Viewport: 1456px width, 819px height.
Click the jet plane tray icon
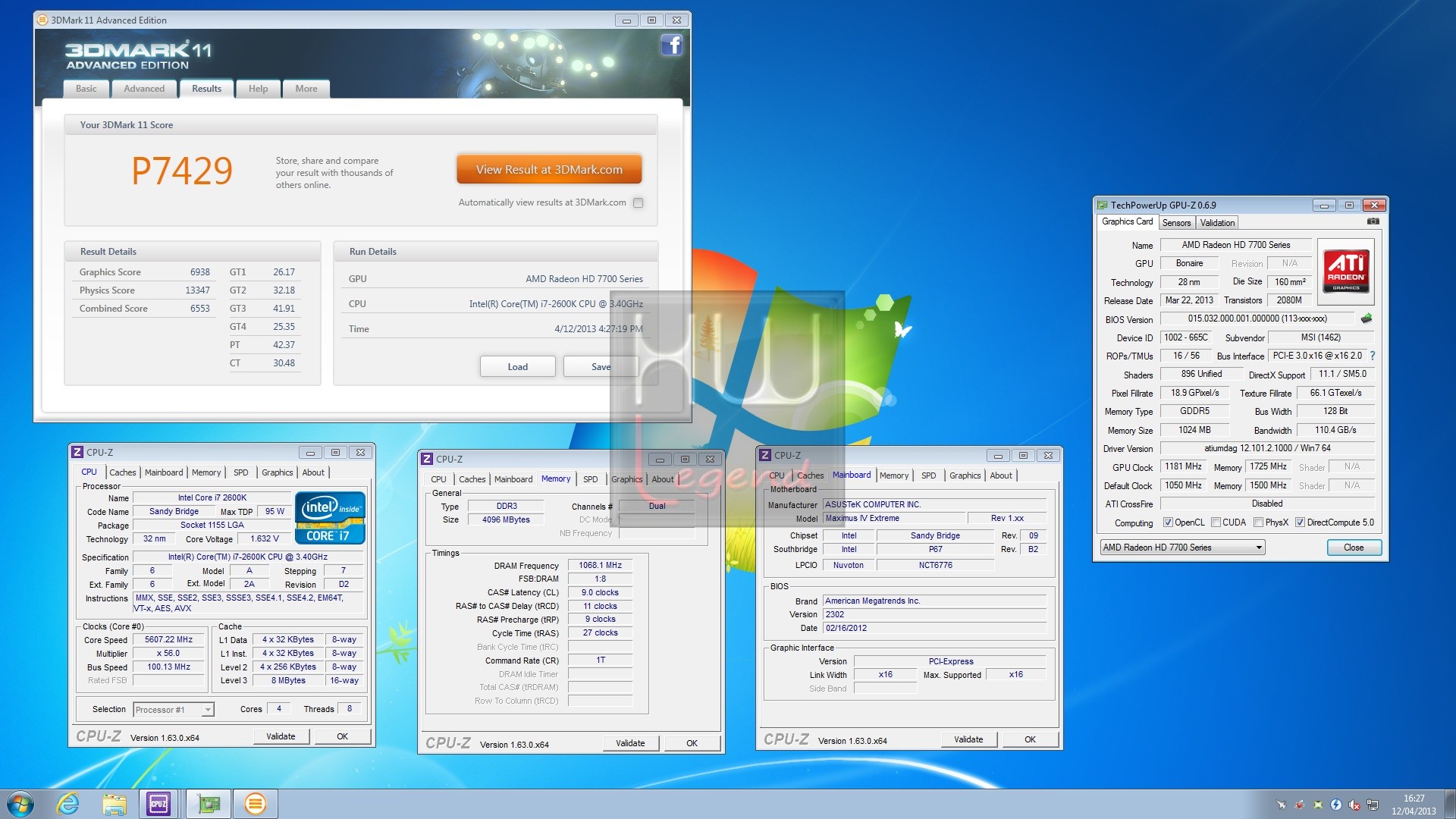click(x=1282, y=805)
